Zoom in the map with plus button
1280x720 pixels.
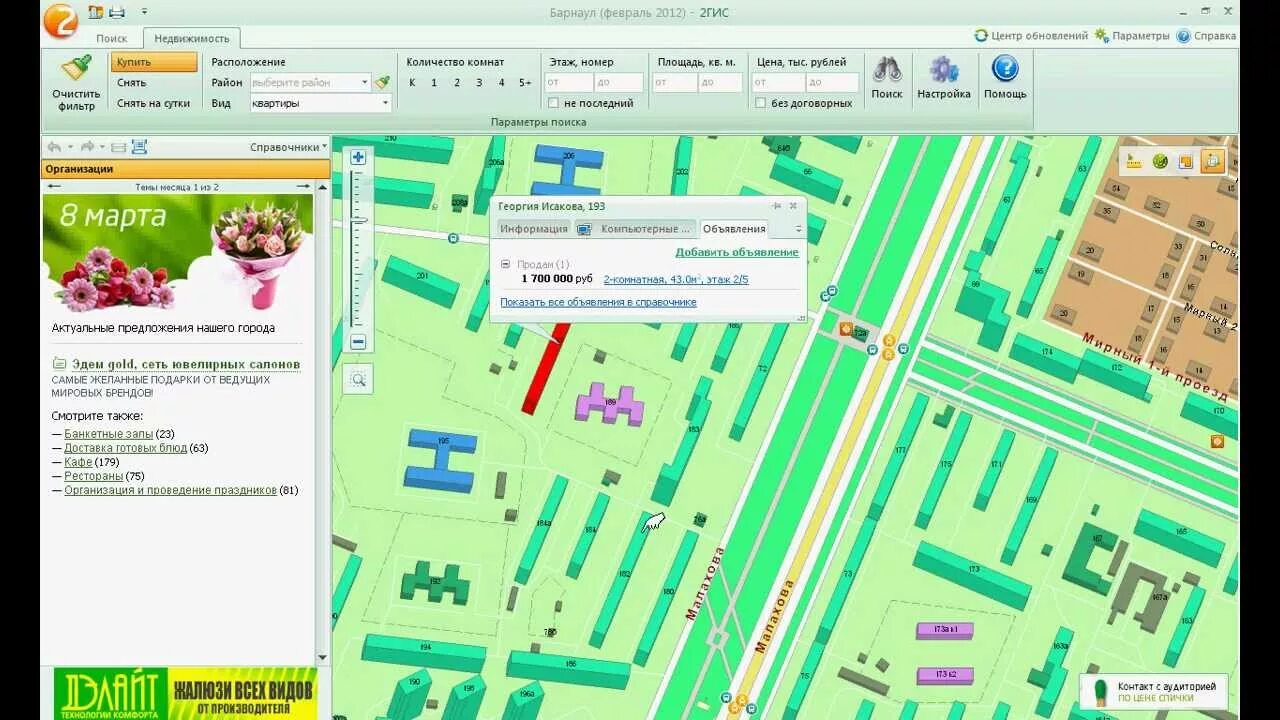pyautogui.click(x=358, y=157)
